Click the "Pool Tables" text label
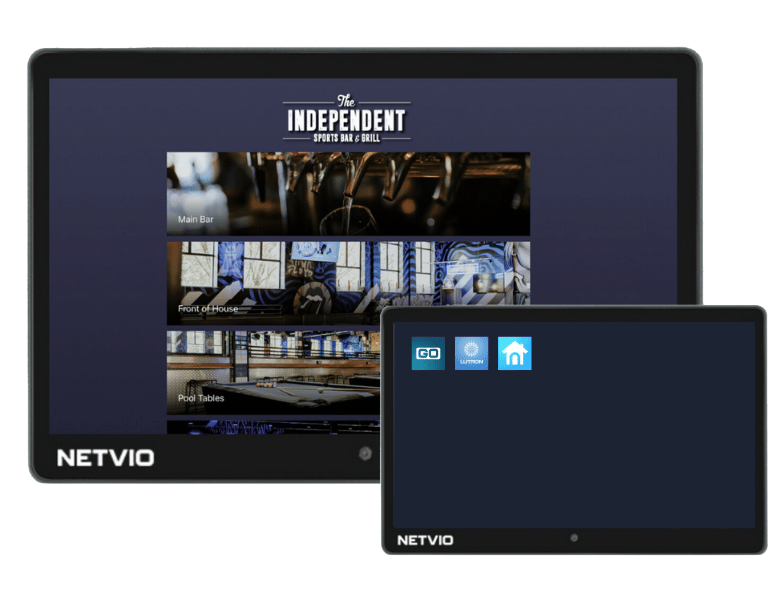 pos(201,398)
